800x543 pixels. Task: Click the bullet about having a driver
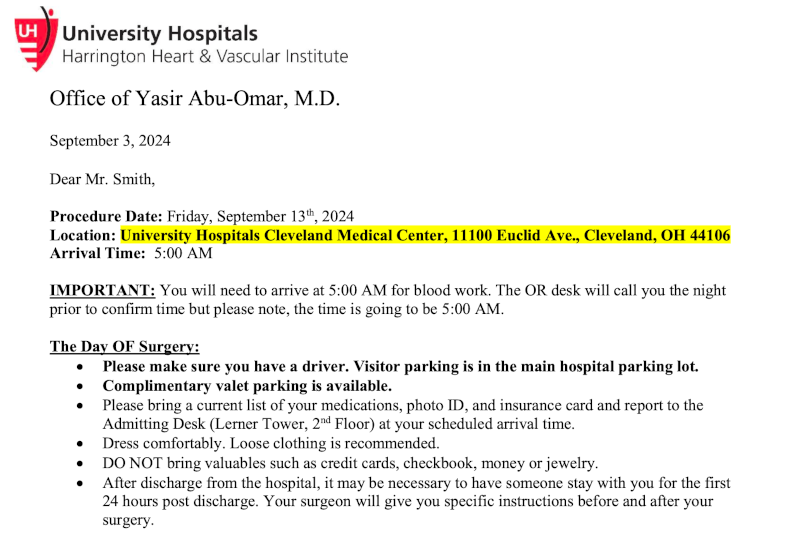point(400,366)
